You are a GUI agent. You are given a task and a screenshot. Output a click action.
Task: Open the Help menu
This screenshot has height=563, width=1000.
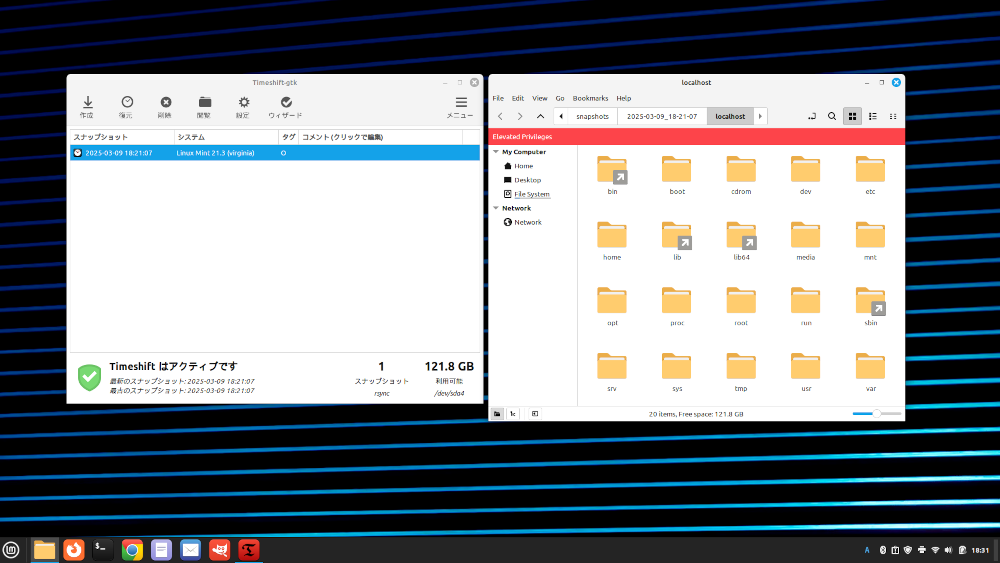(x=624, y=98)
